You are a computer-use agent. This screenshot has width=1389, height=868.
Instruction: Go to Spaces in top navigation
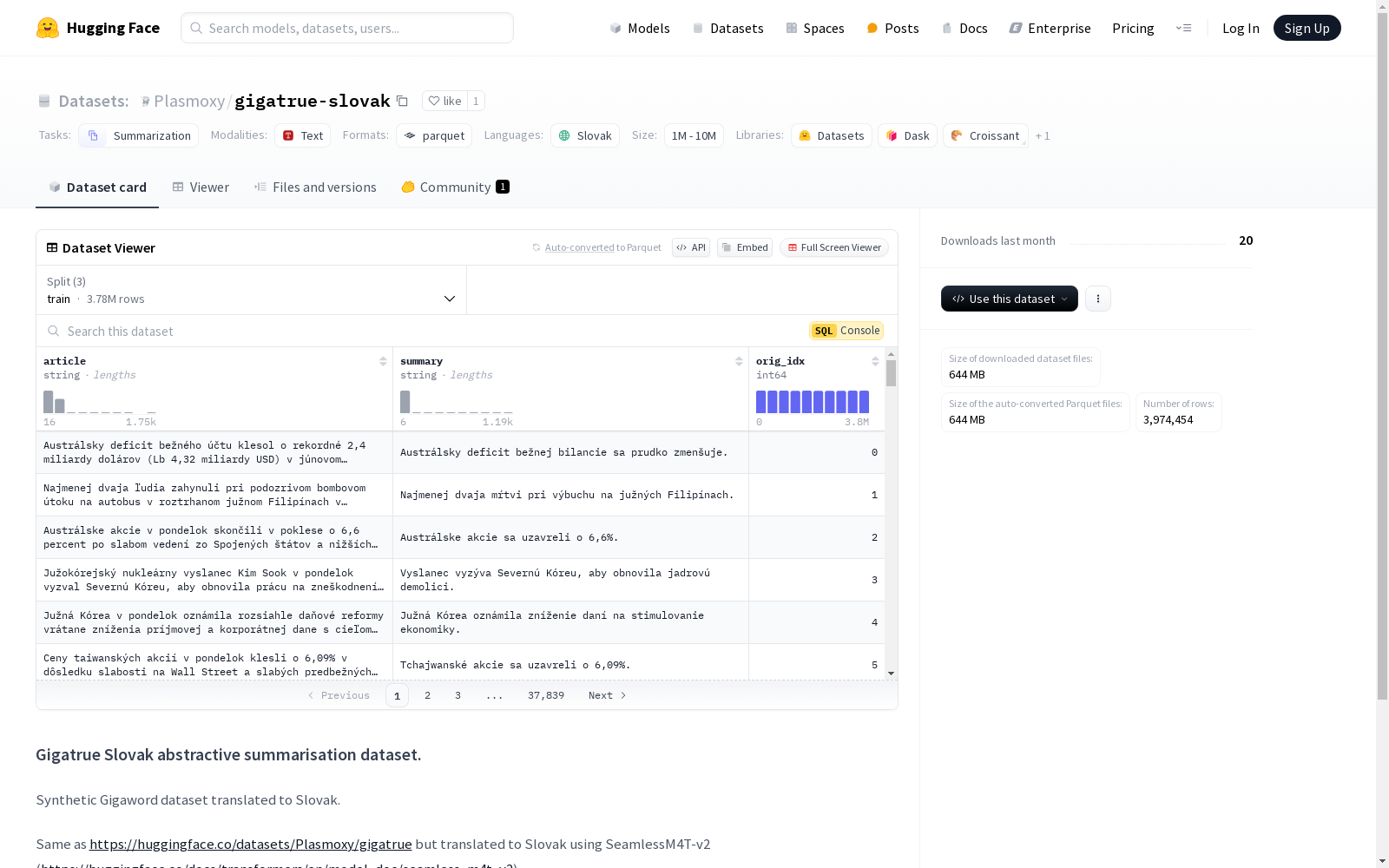click(x=814, y=28)
